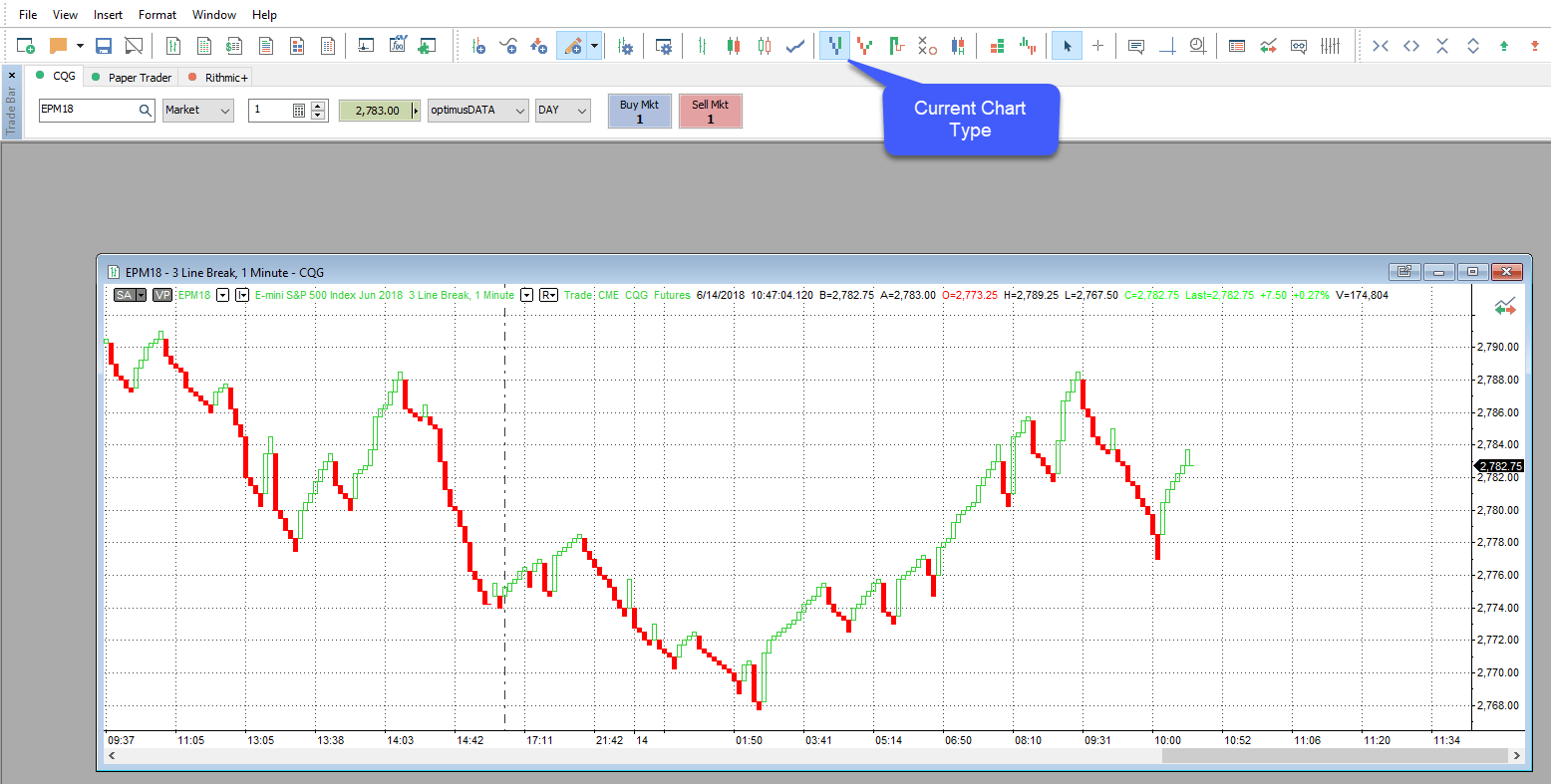The width and height of the screenshot is (1551, 784).
Task: Click the EPM18 symbol search field
Action: pyautogui.click(x=98, y=111)
